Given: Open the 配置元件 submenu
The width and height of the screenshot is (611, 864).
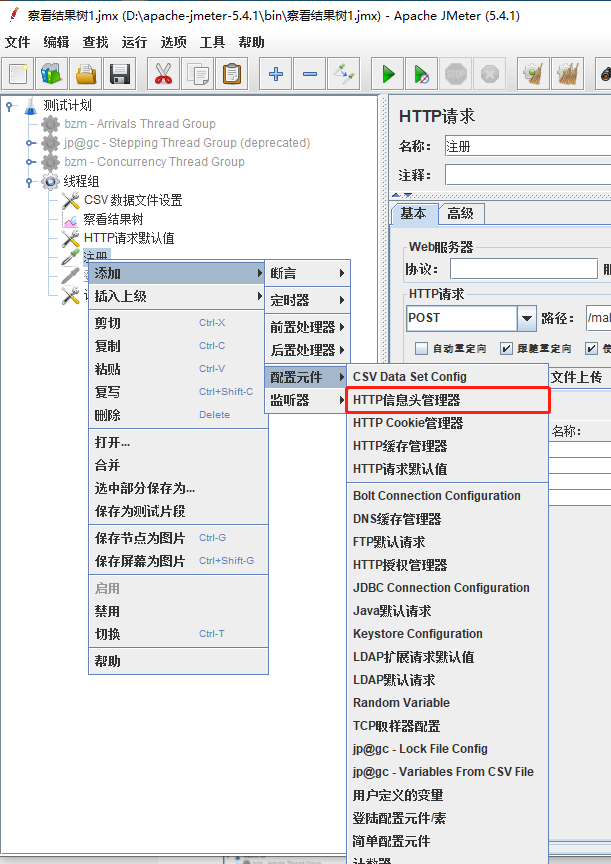Looking at the screenshot, I should 307,377.
